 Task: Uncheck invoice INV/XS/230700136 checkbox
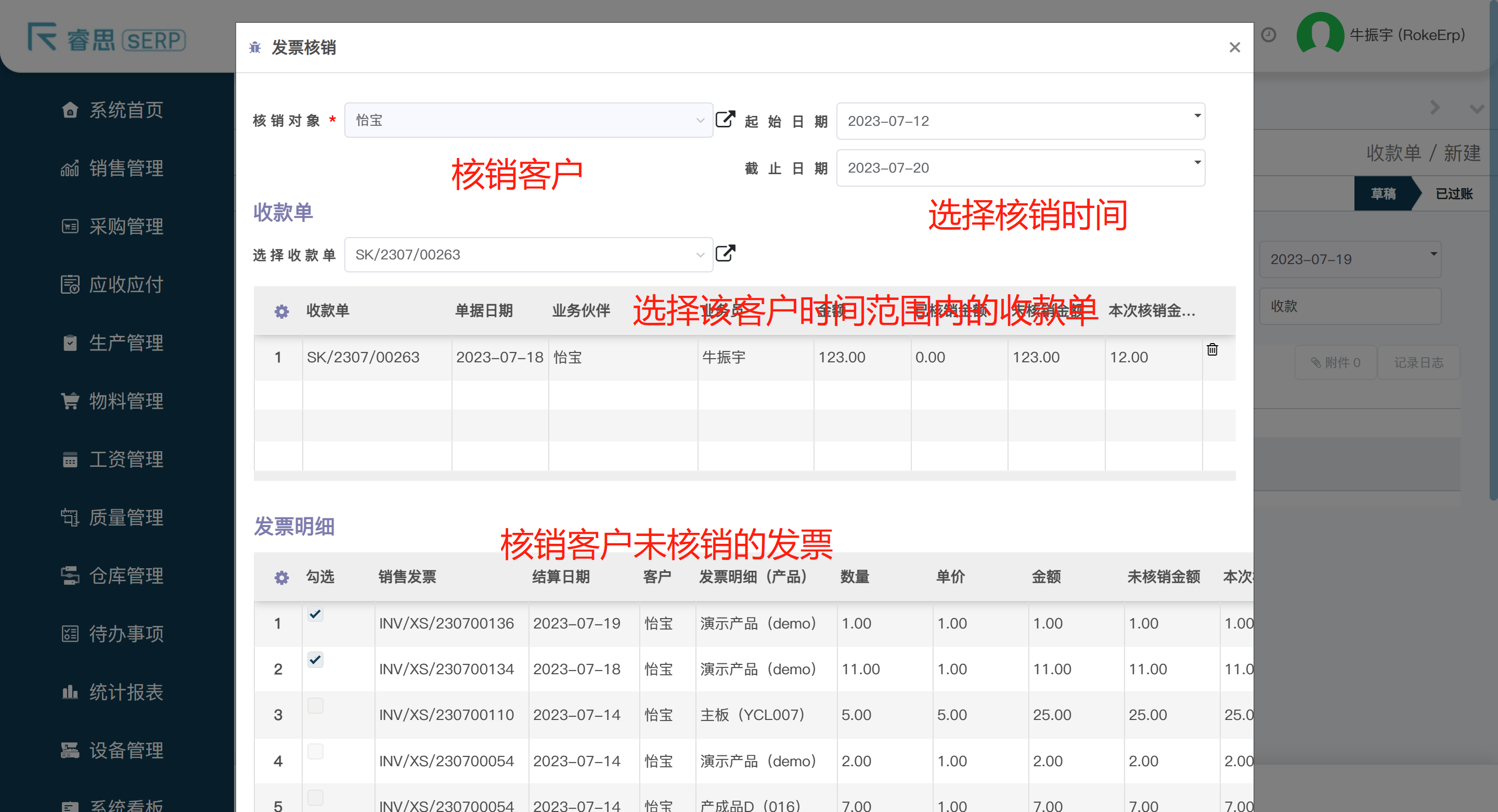(x=315, y=614)
